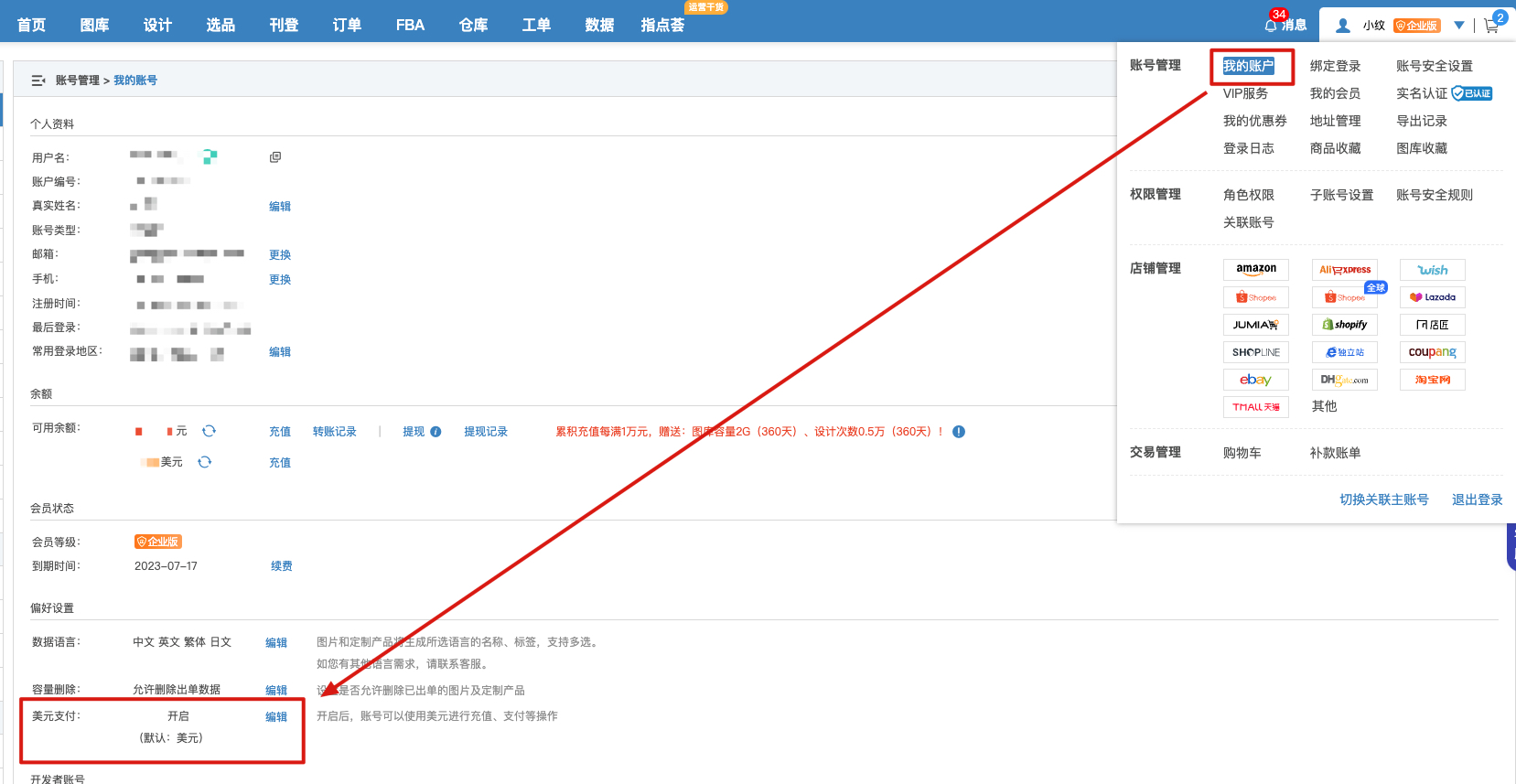Open the TMALL store logo
This screenshot has height=784, width=1516.
point(1256,407)
